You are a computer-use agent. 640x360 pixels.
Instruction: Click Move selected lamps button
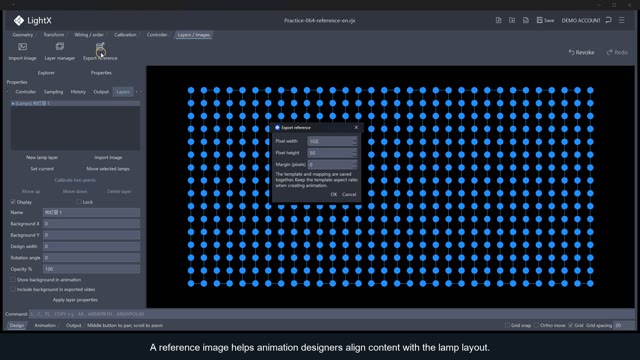[108, 169]
